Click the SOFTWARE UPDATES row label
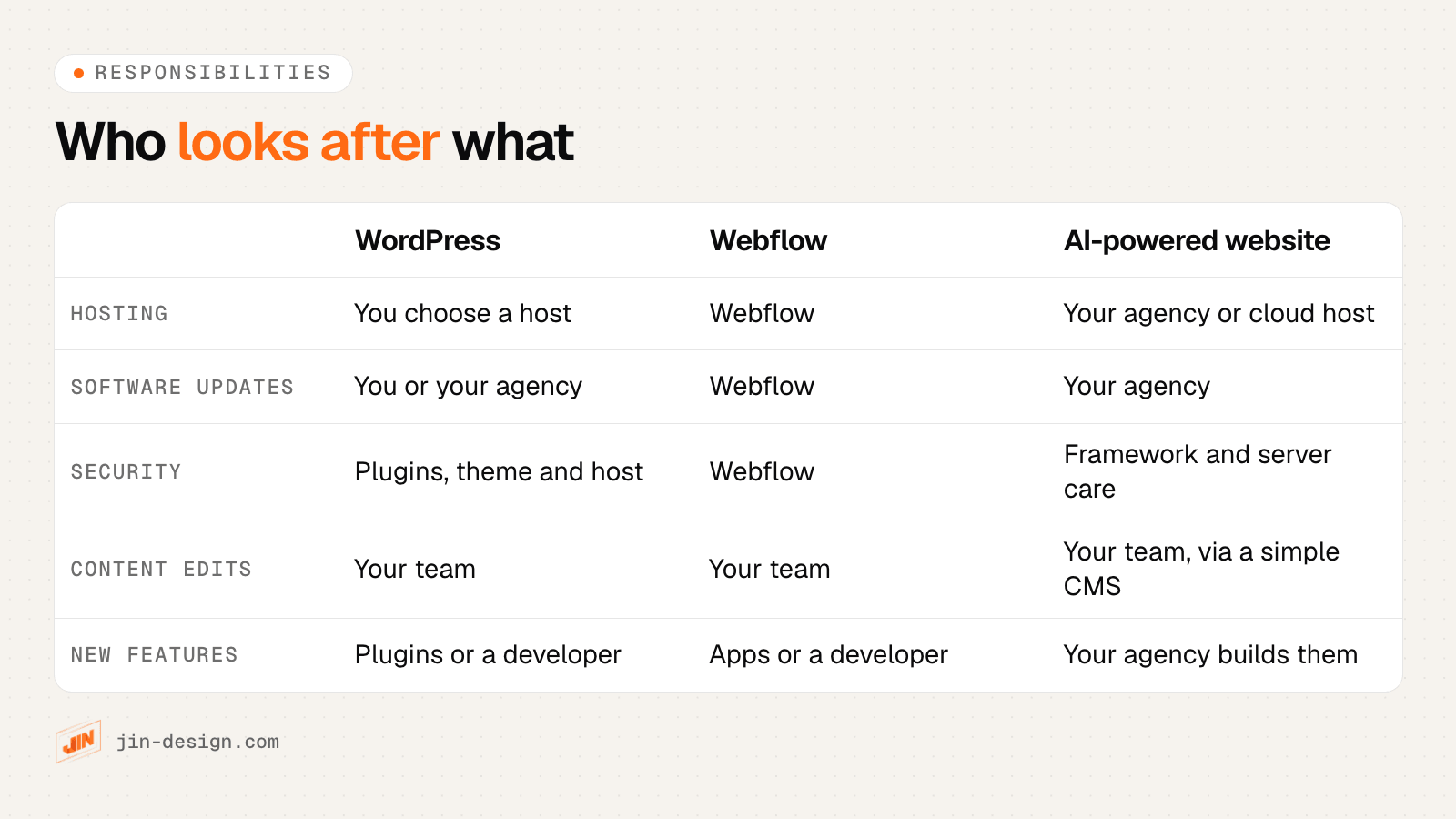 click(x=182, y=387)
